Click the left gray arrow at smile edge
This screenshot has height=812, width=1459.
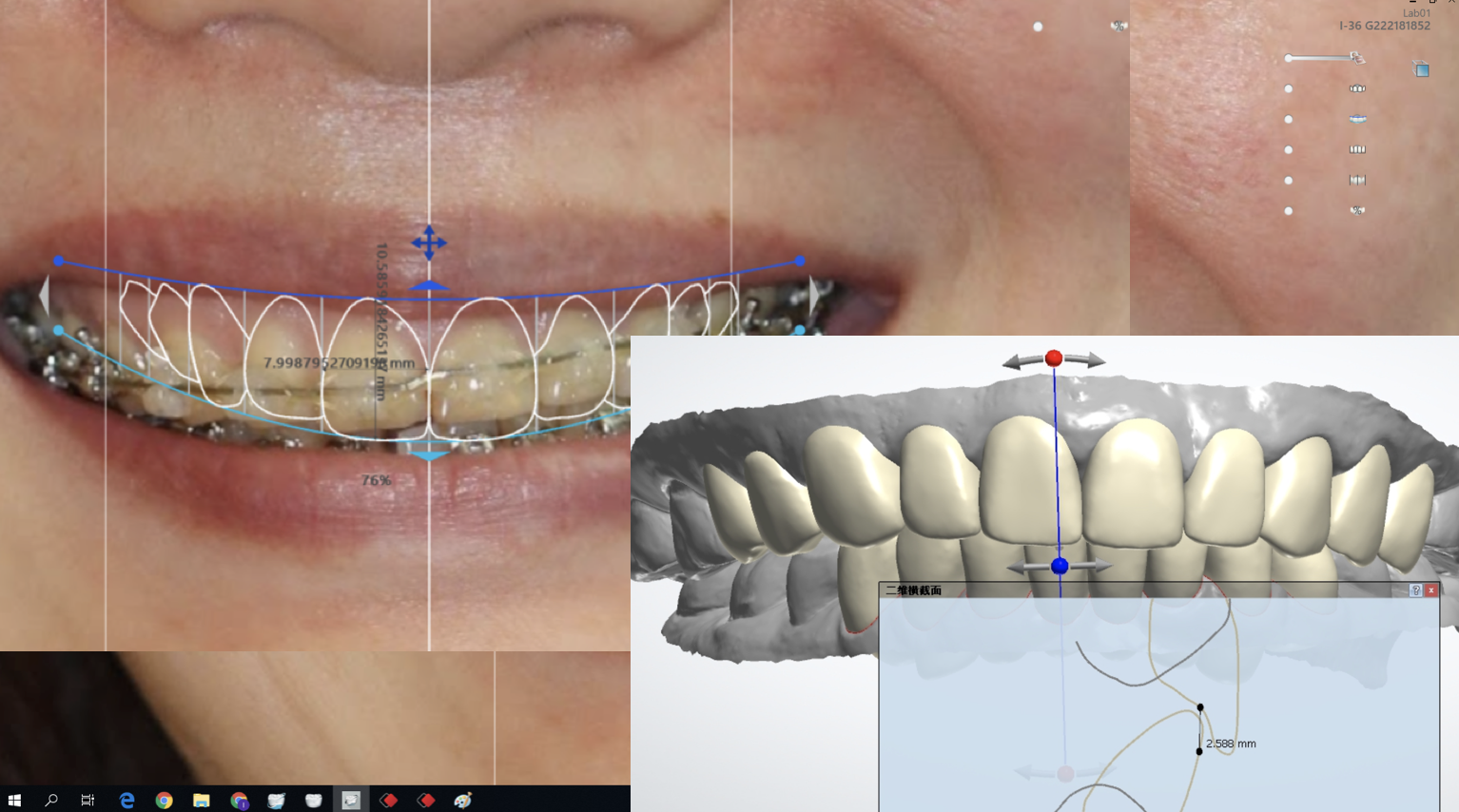click(x=43, y=296)
